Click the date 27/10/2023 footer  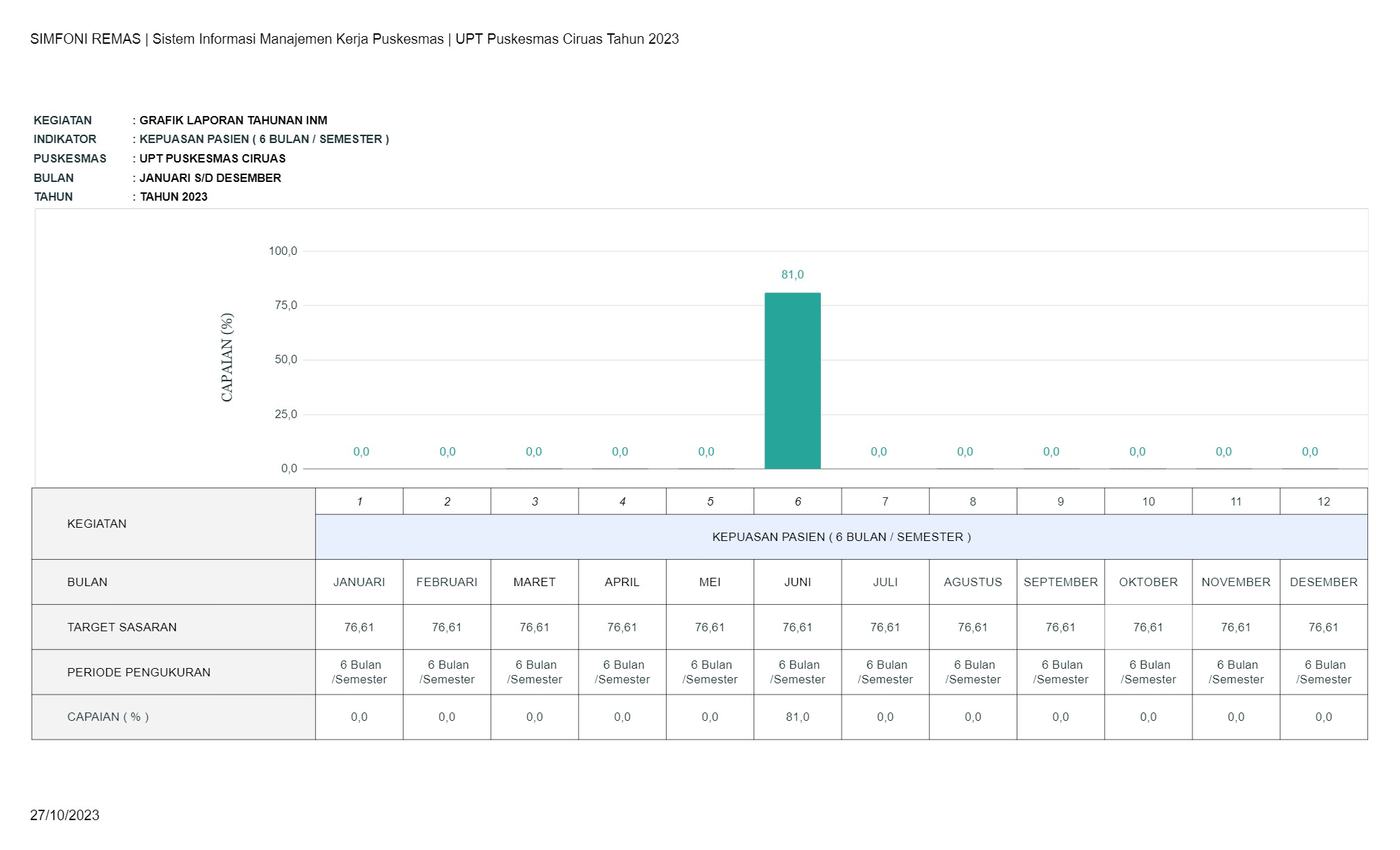(65, 815)
